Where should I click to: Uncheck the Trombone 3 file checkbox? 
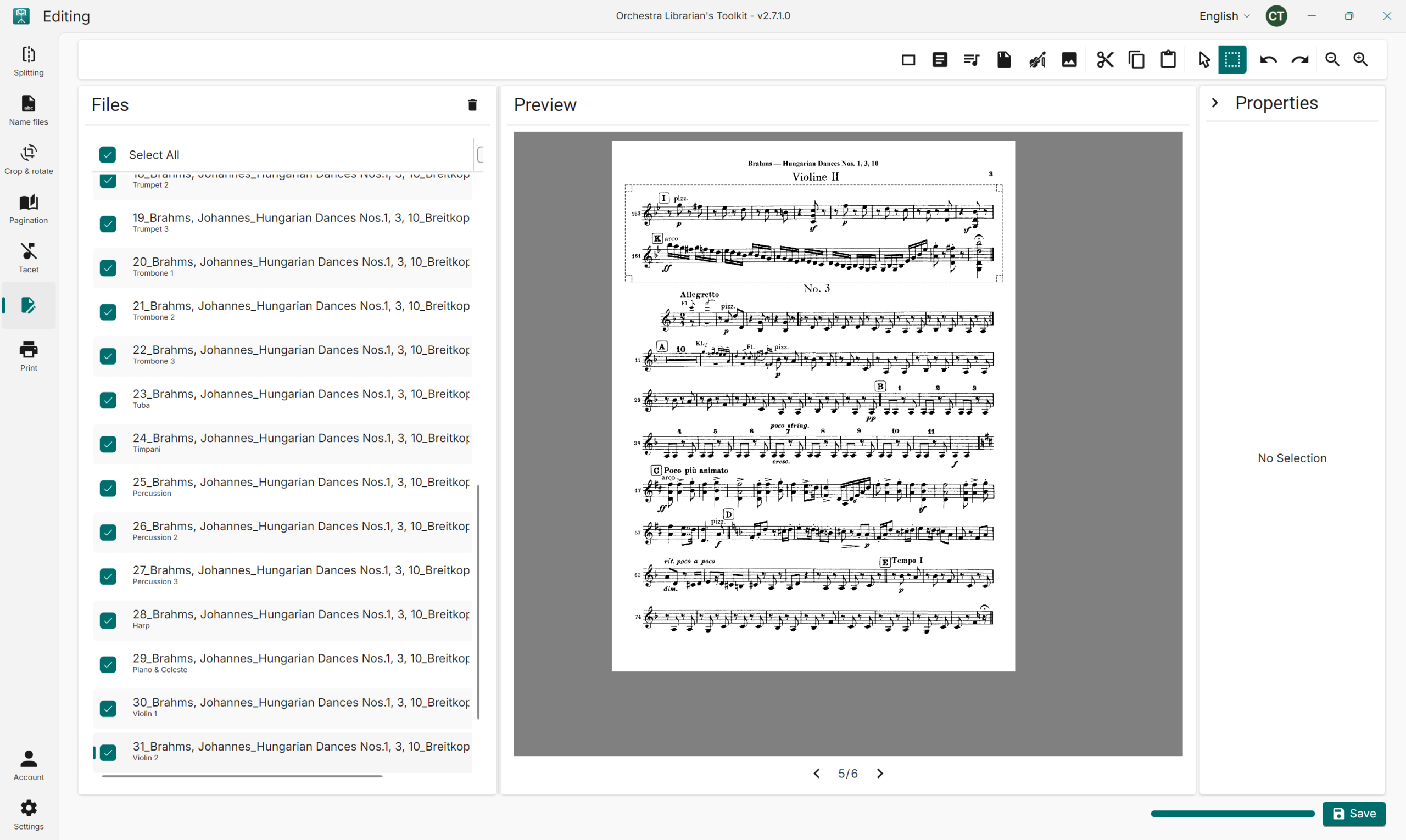108,357
